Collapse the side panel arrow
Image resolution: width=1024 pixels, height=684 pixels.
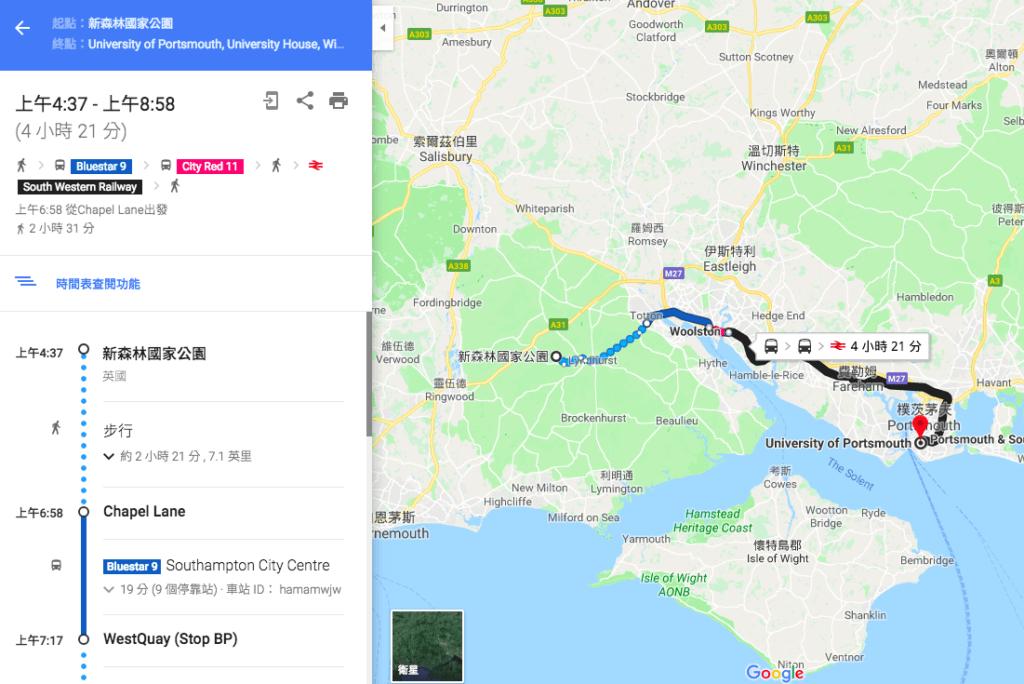(383, 28)
